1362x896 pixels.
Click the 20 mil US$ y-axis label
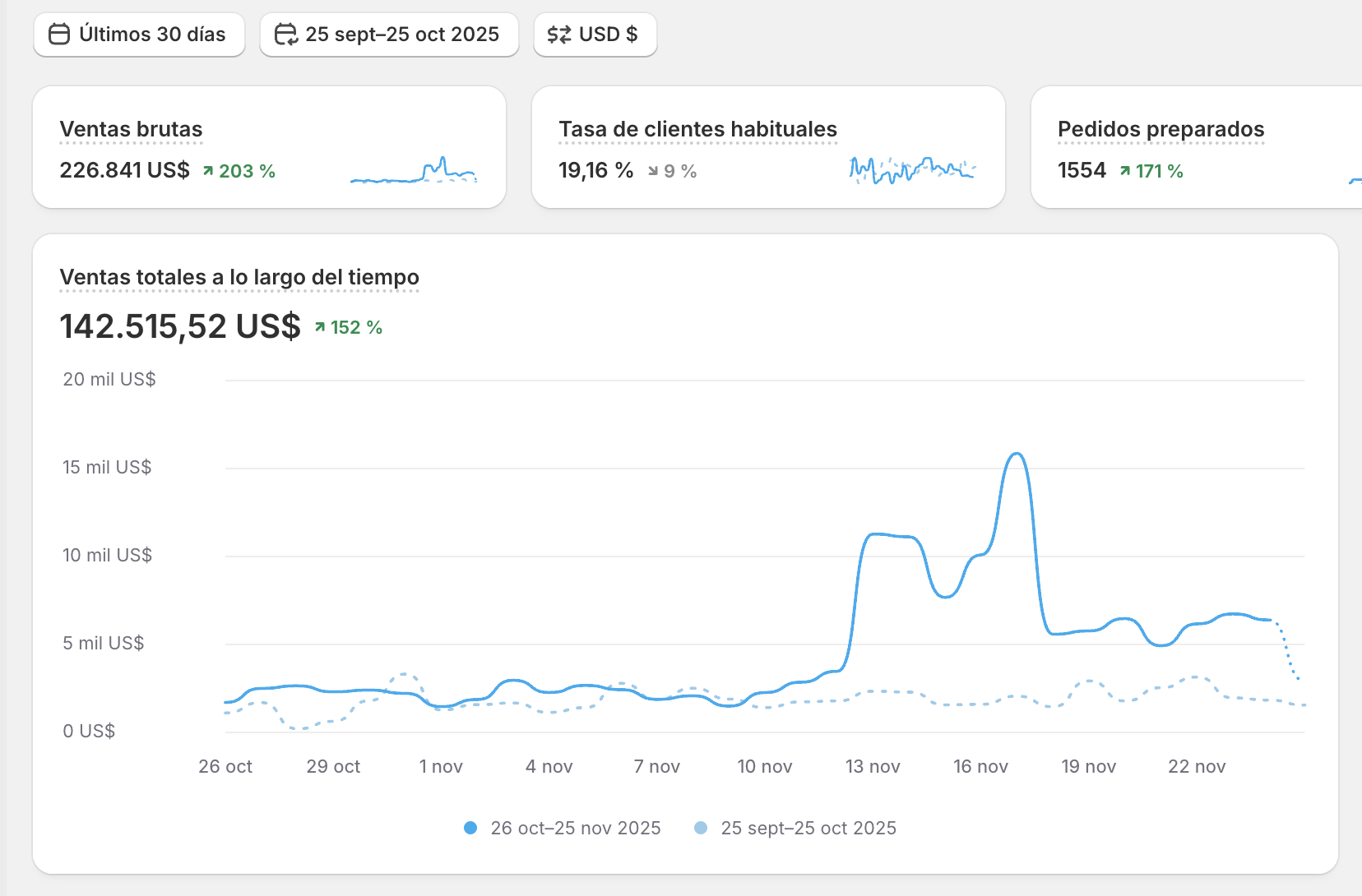tap(109, 379)
